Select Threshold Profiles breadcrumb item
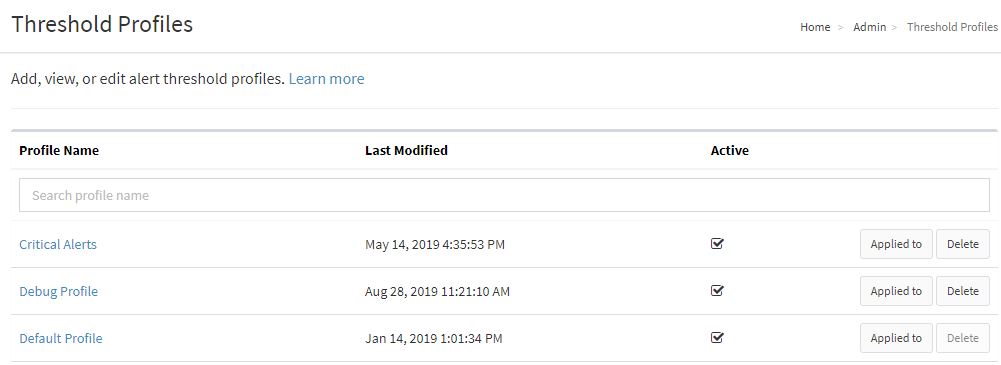This screenshot has width=1001, height=365. pyautogui.click(x=952, y=27)
